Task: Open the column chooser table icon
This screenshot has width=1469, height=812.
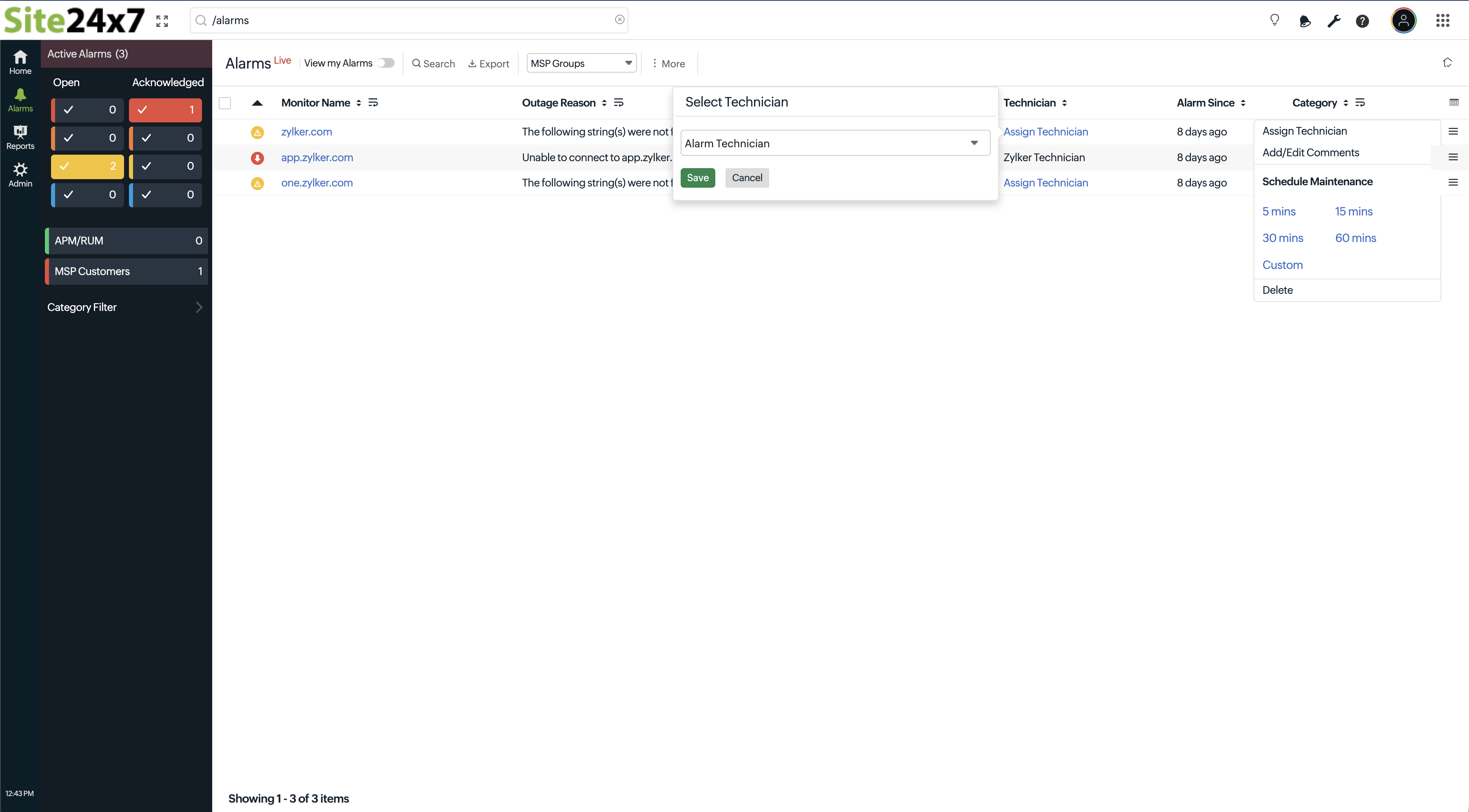Action: click(x=1453, y=103)
